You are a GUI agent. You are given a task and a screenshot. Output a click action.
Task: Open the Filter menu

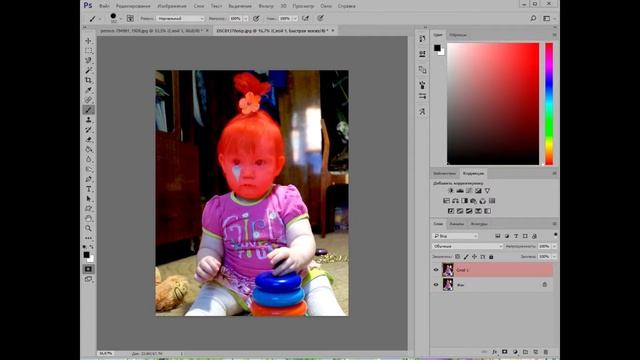point(266,6)
